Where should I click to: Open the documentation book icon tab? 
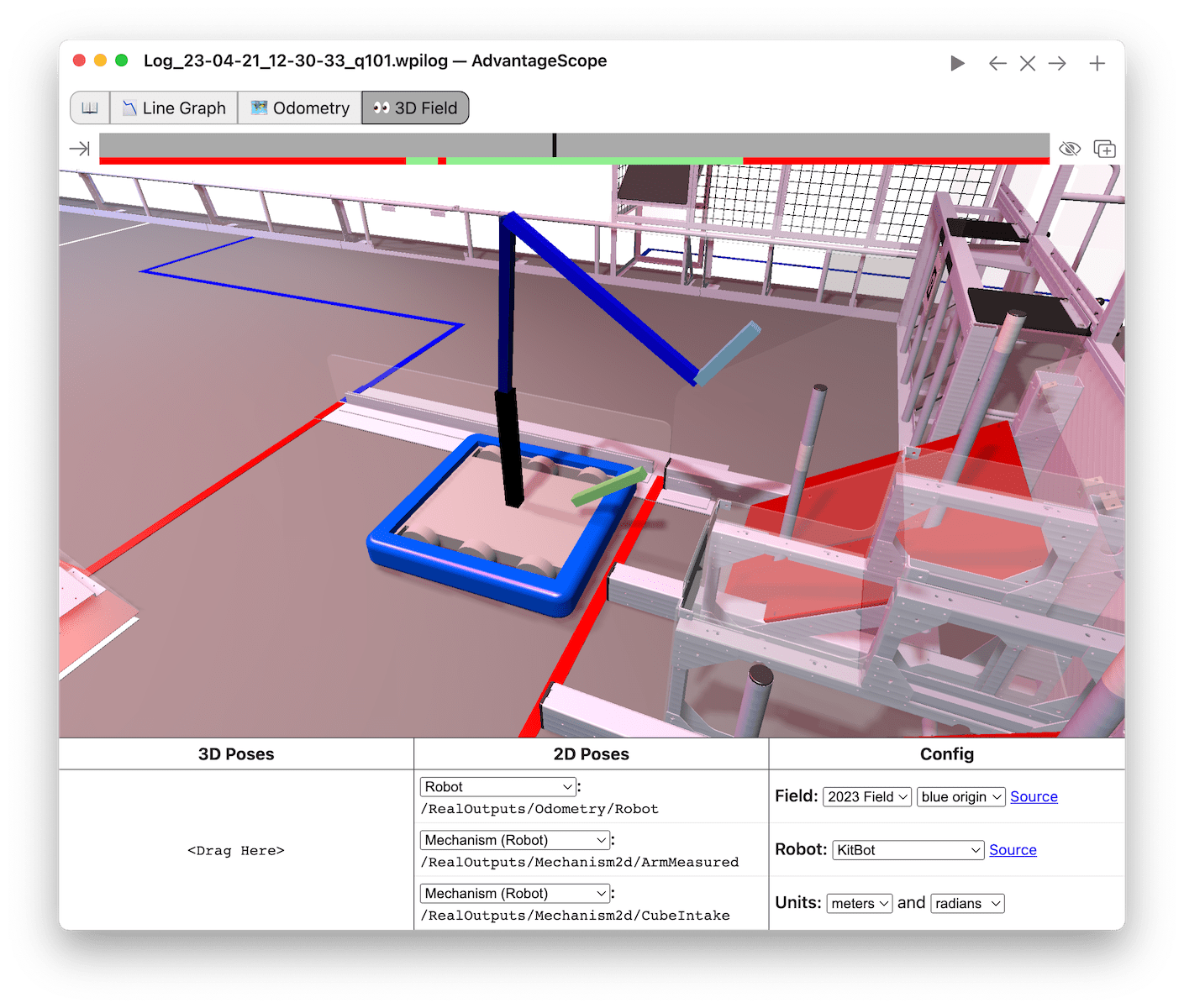[90, 108]
